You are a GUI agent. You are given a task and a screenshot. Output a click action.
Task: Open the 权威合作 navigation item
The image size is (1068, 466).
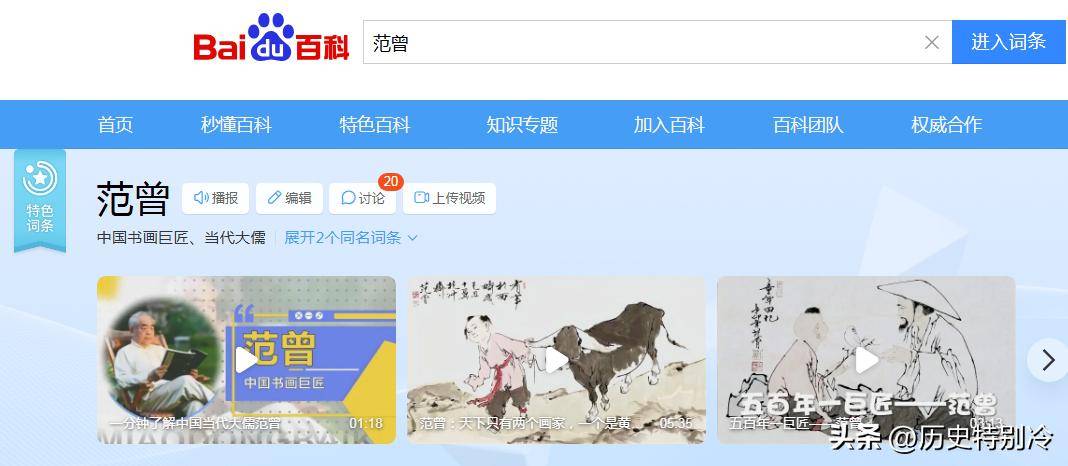click(x=946, y=125)
